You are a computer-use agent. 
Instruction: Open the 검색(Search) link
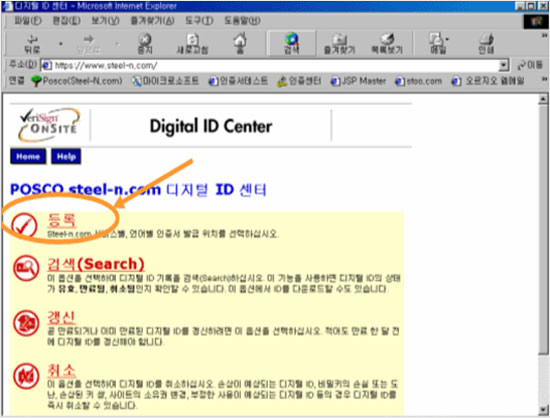[x=96, y=264]
